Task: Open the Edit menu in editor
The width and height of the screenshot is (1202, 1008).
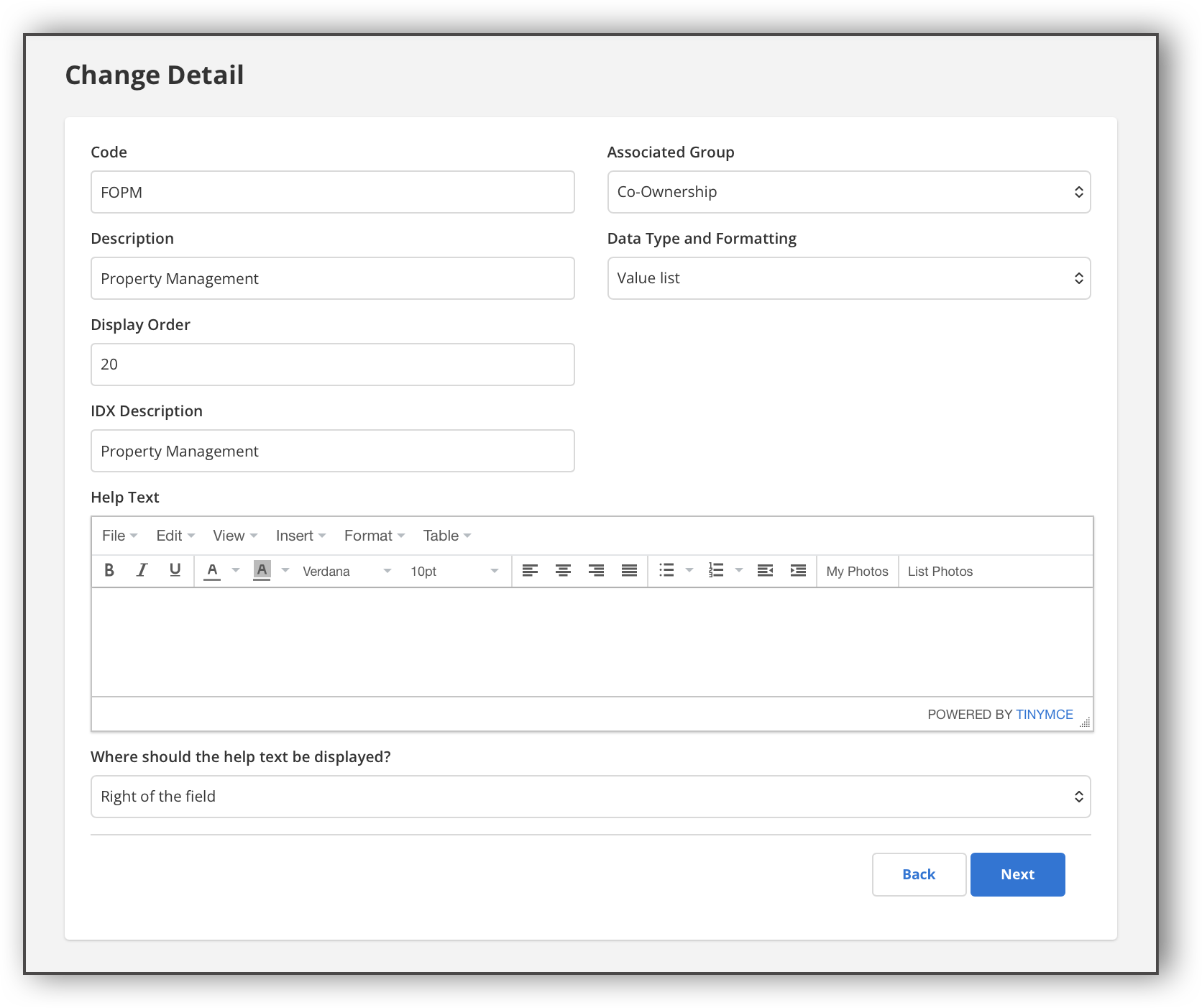Action: (175, 536)
